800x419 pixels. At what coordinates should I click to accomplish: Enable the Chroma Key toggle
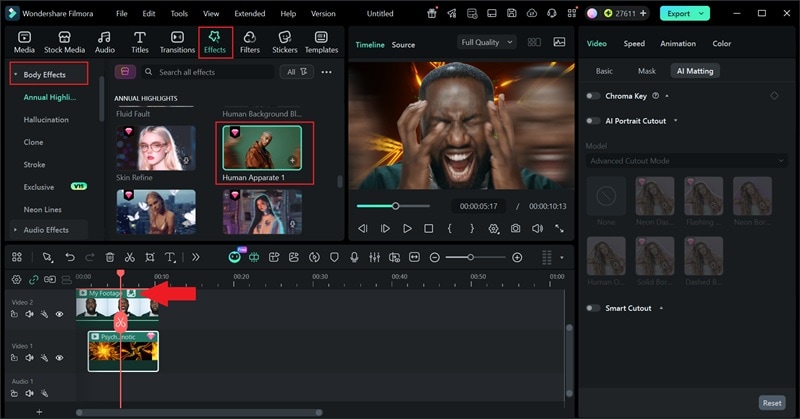(x=593, y=96)
